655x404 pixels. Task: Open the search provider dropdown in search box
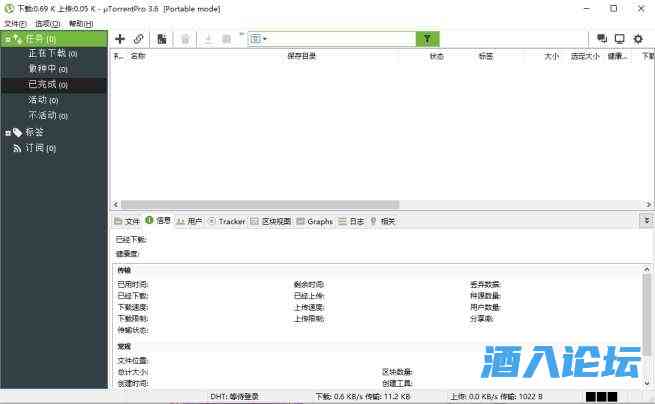coord(258,39)
